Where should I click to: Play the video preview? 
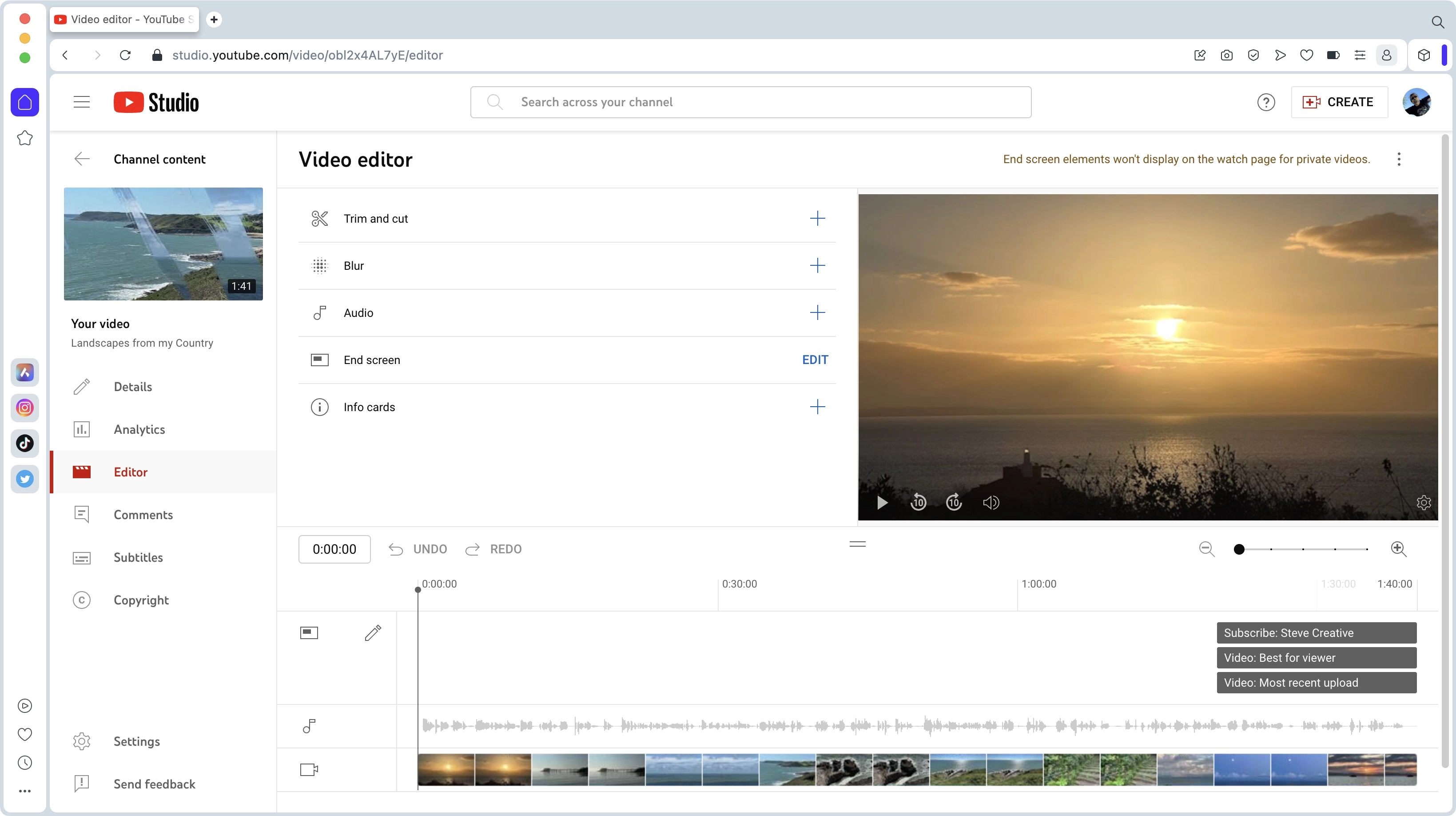pos(882,502)
